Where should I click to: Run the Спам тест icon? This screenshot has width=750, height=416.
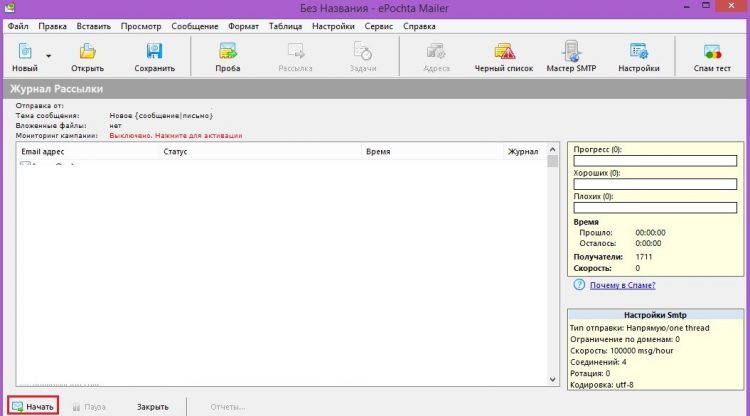point(712,51)
